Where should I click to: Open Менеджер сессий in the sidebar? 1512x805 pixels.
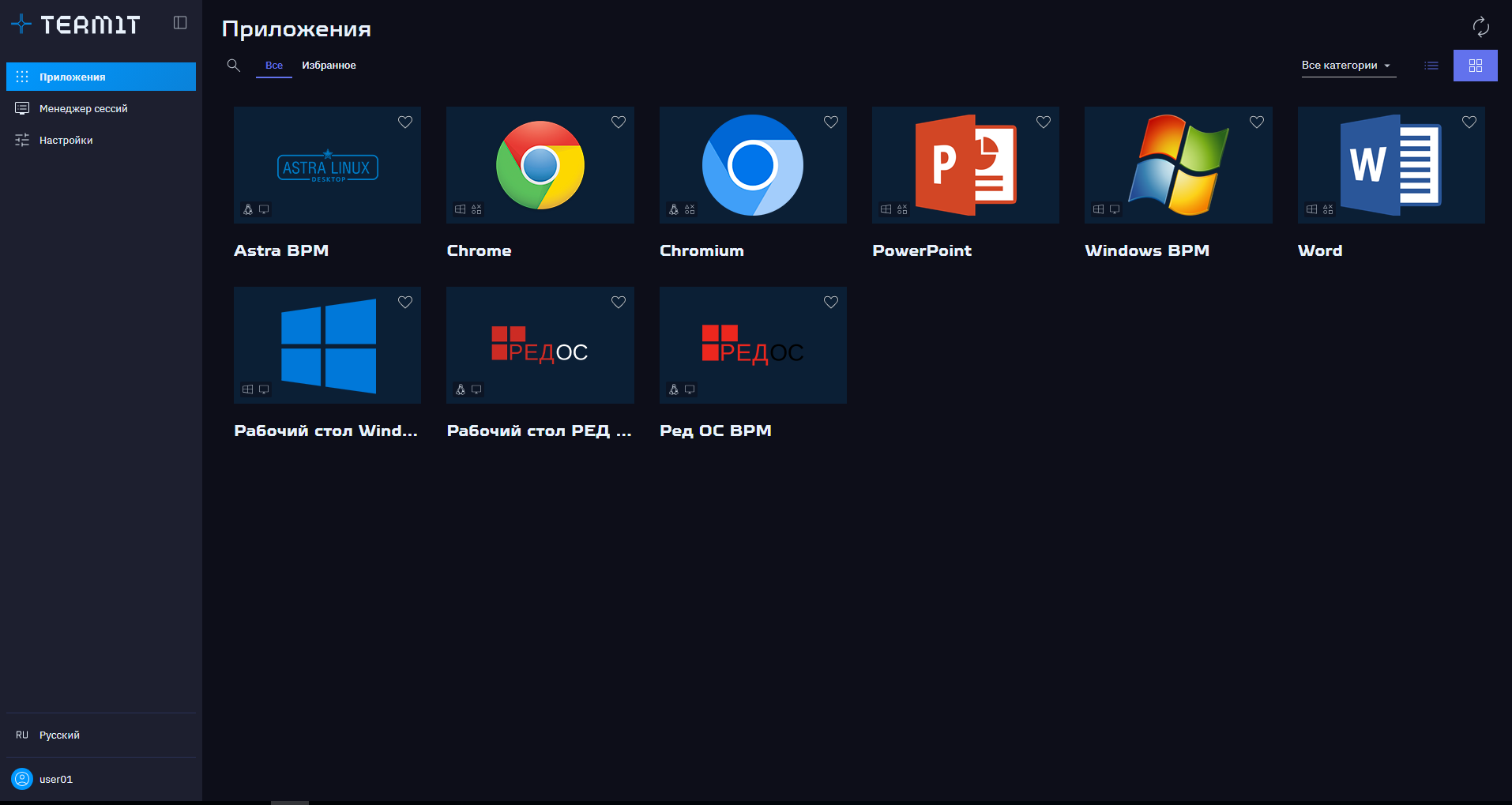click(101, 108)
